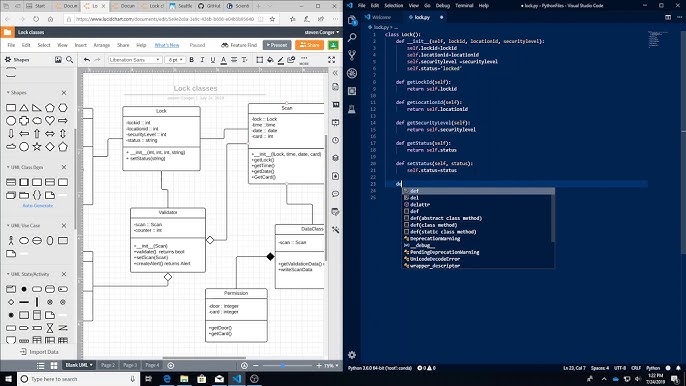Adjust the Lucidchart zoom slider handle
Viewport: 686px width, 386px height.
click(x=283, y=365)
